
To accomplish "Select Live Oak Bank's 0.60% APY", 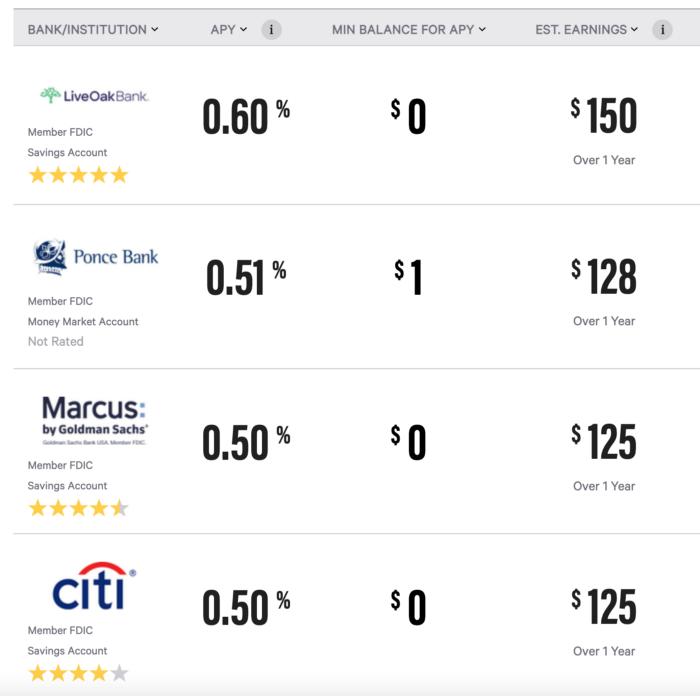I will click(x=246, y=116).
